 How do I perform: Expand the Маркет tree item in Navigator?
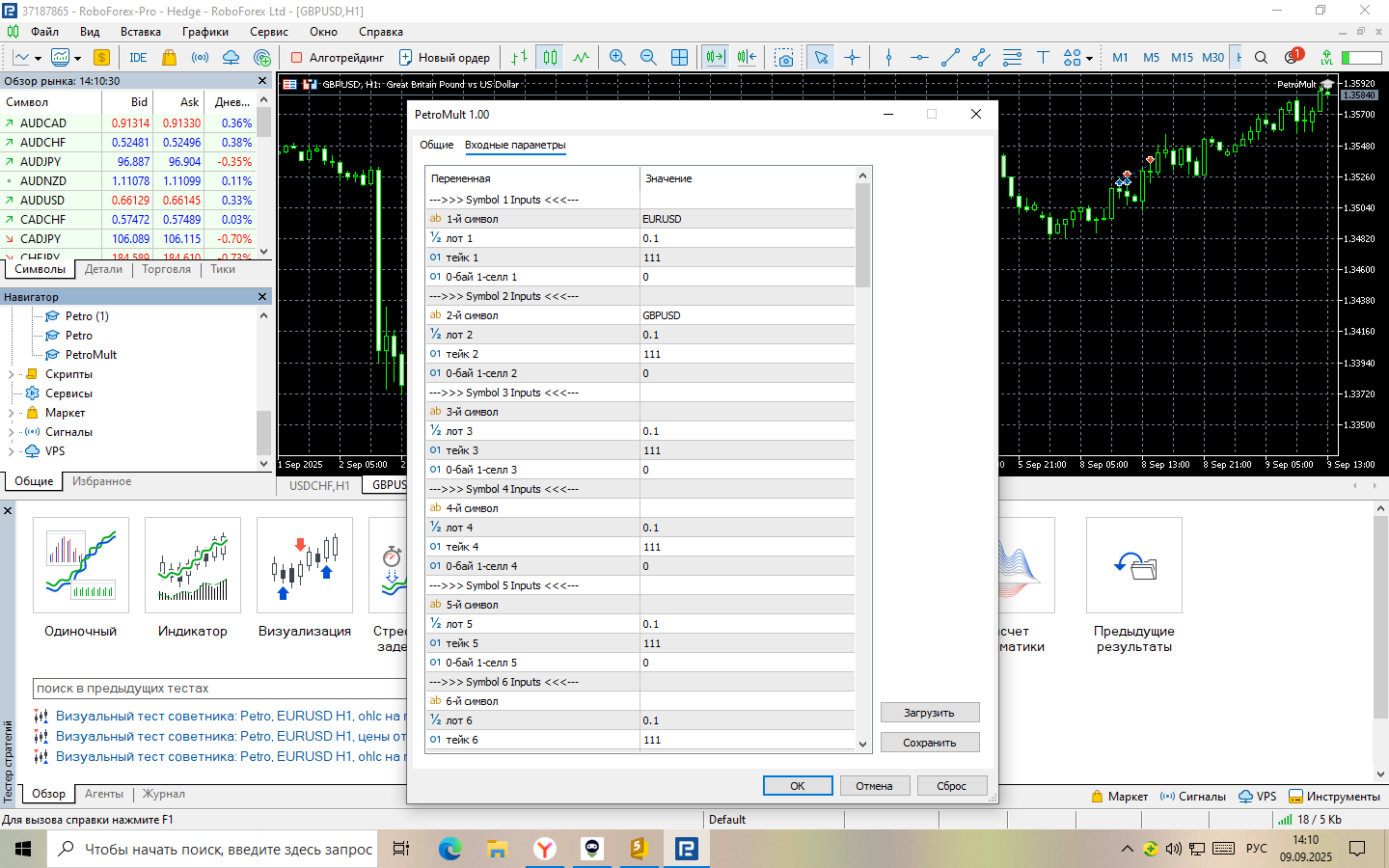(x=12, y=413)
